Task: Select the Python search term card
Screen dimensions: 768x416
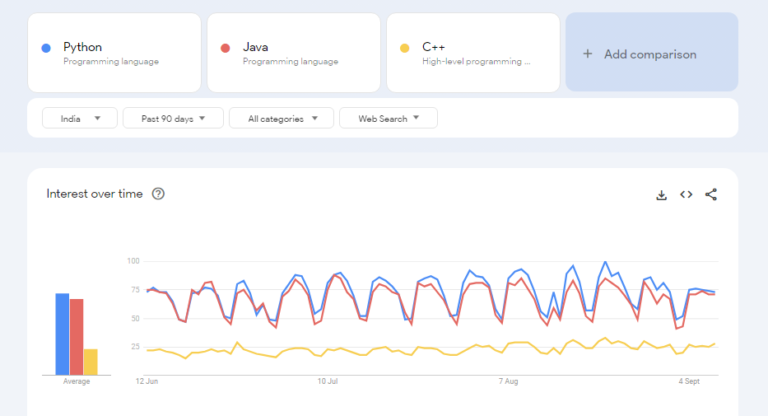Action: [x=114, y=53]
